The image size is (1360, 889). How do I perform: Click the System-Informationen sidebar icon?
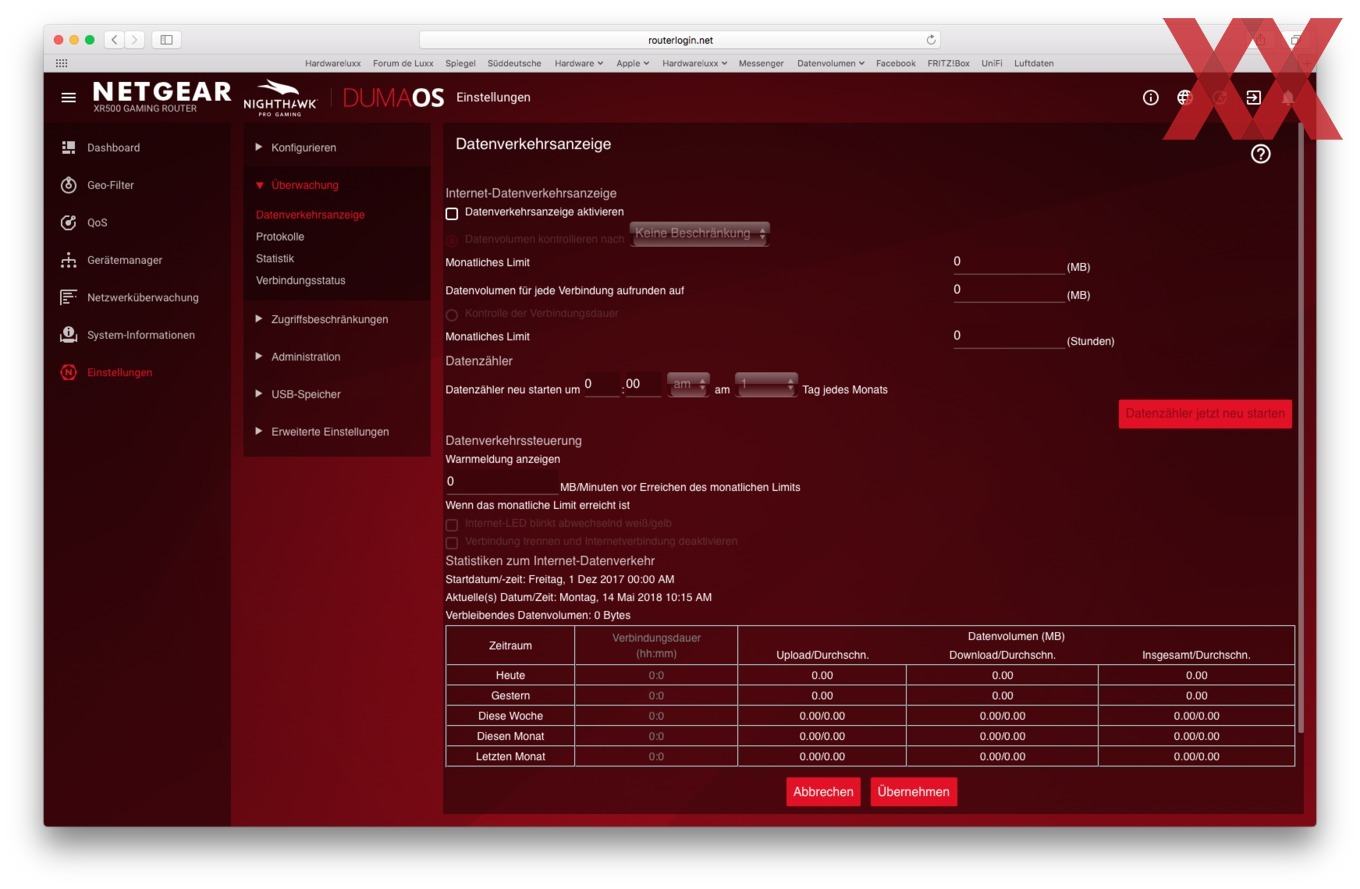click(x=68, y=335)
